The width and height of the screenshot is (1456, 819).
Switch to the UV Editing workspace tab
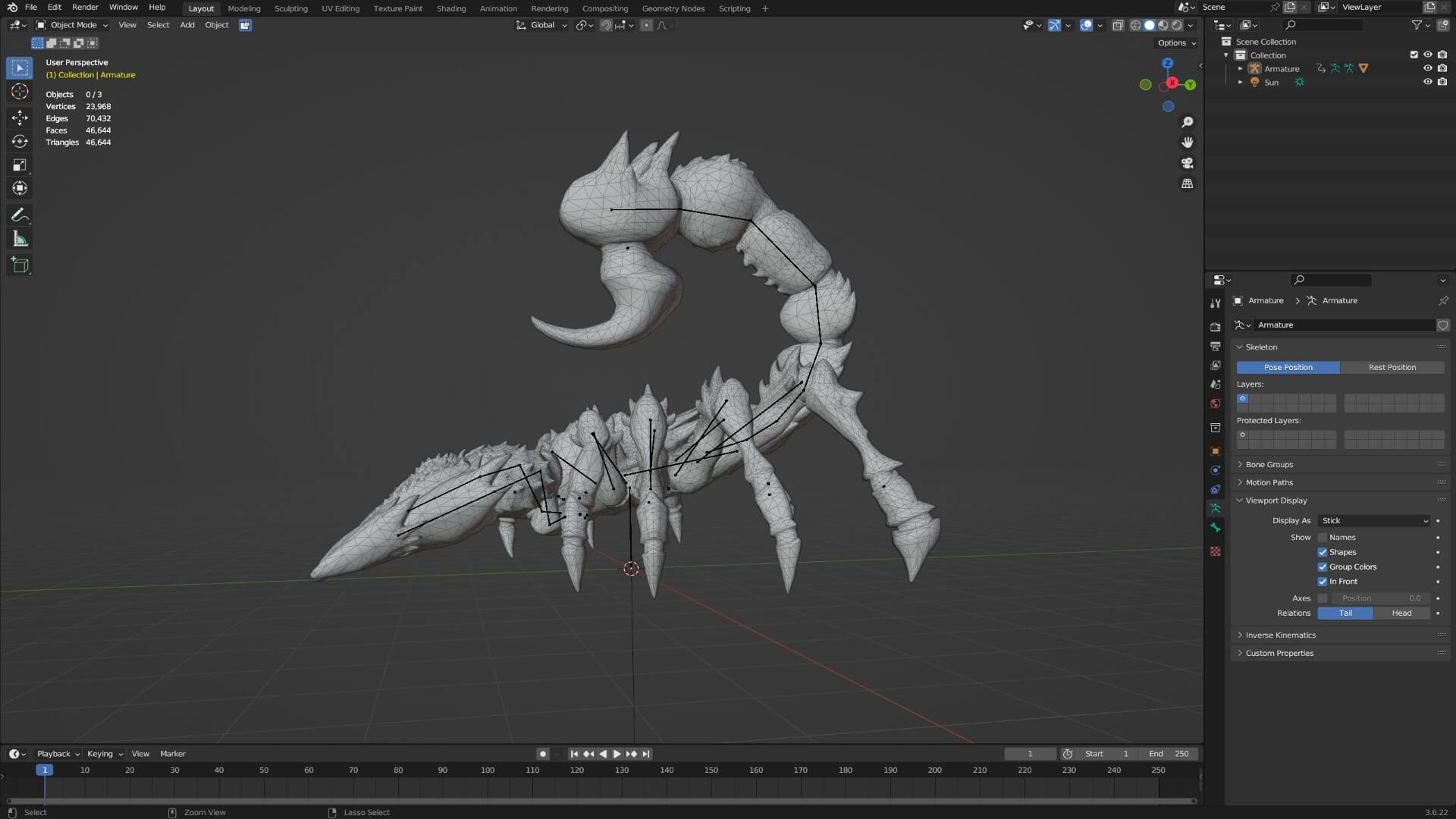[340, 8]
